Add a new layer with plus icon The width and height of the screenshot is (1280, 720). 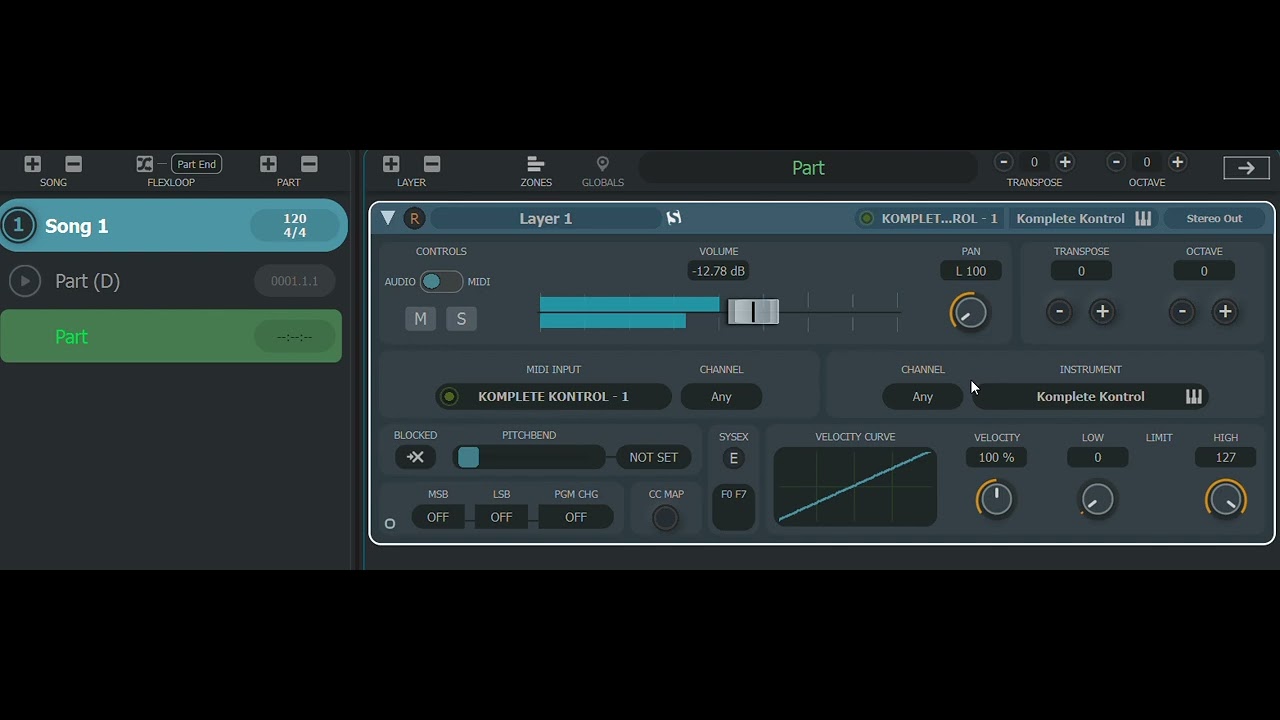click(391, 164)
